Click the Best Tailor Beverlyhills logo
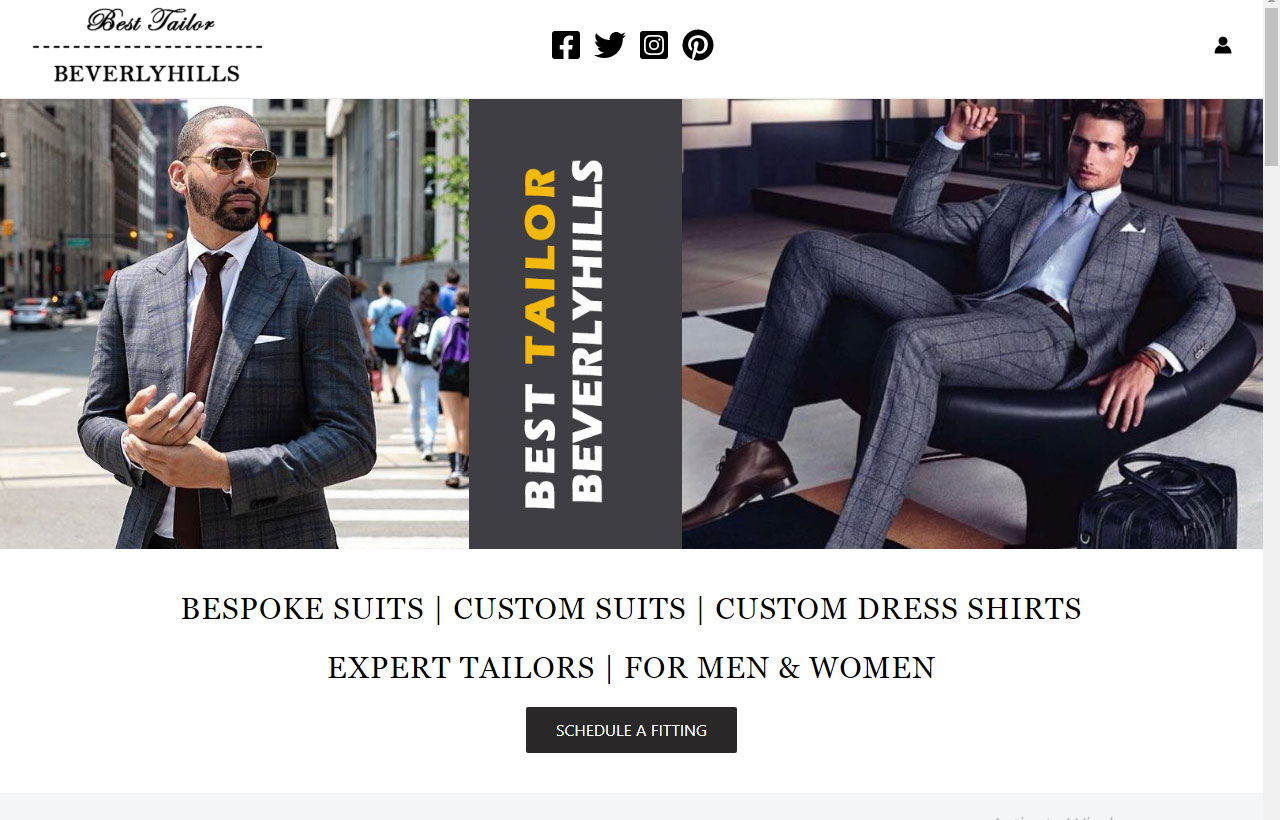 coord(148,46)
